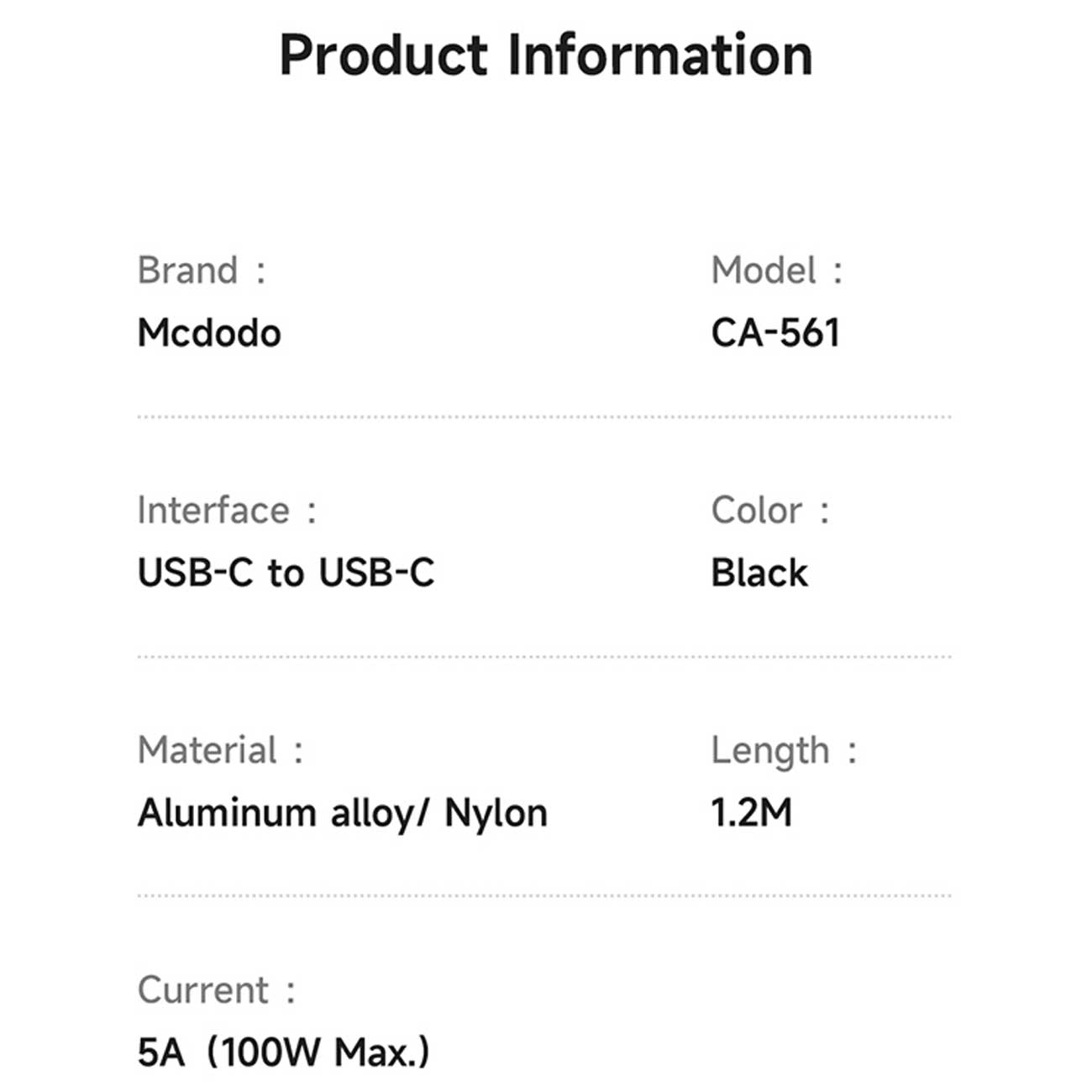Click the word Nylon in material value

click(x=496, y=813)
